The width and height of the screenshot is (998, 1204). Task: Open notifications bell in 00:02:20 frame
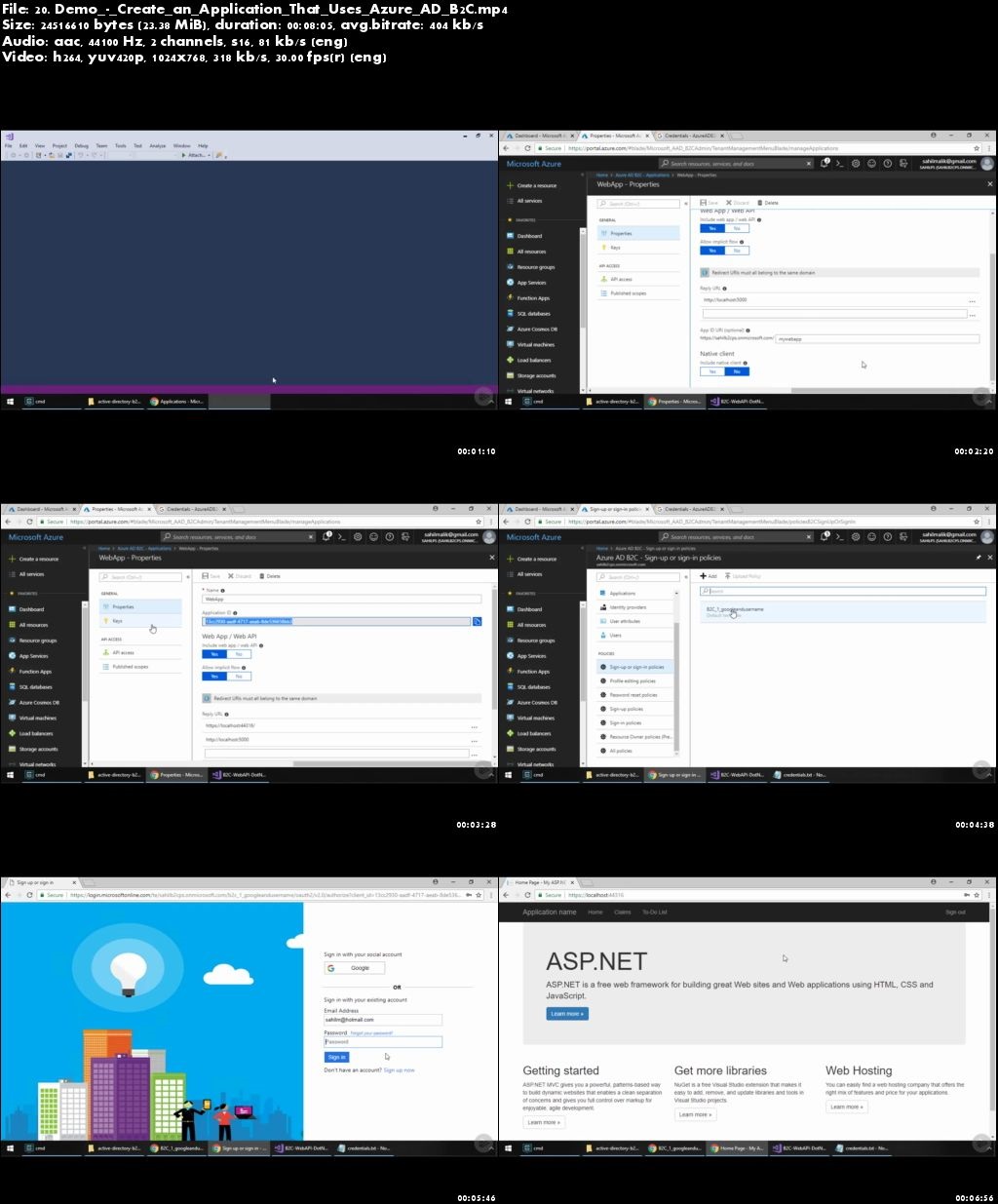coord(825,163)
